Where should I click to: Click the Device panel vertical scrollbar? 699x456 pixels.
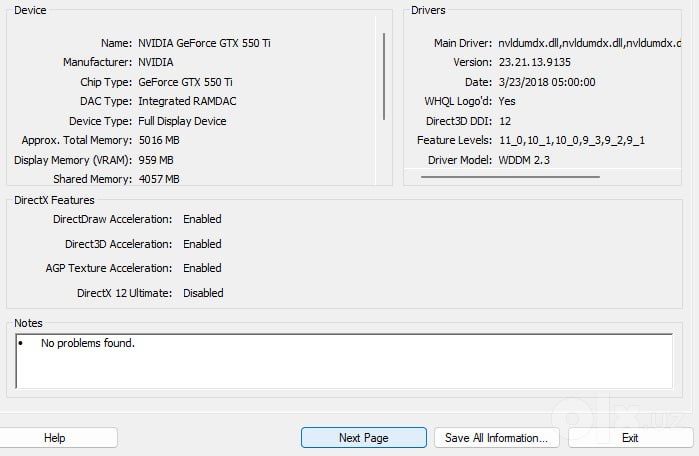click(384, 76)
